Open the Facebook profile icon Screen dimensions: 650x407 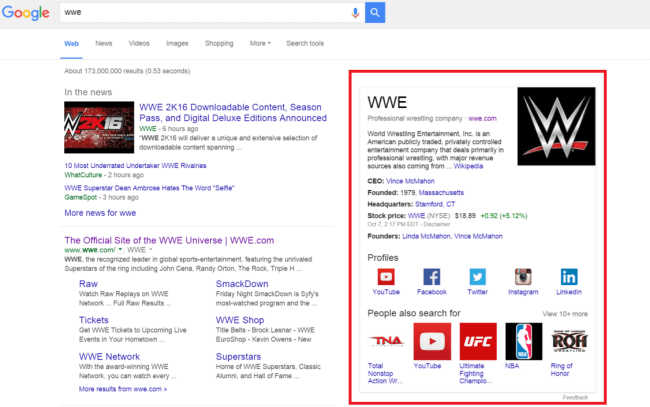coord(432,277)
